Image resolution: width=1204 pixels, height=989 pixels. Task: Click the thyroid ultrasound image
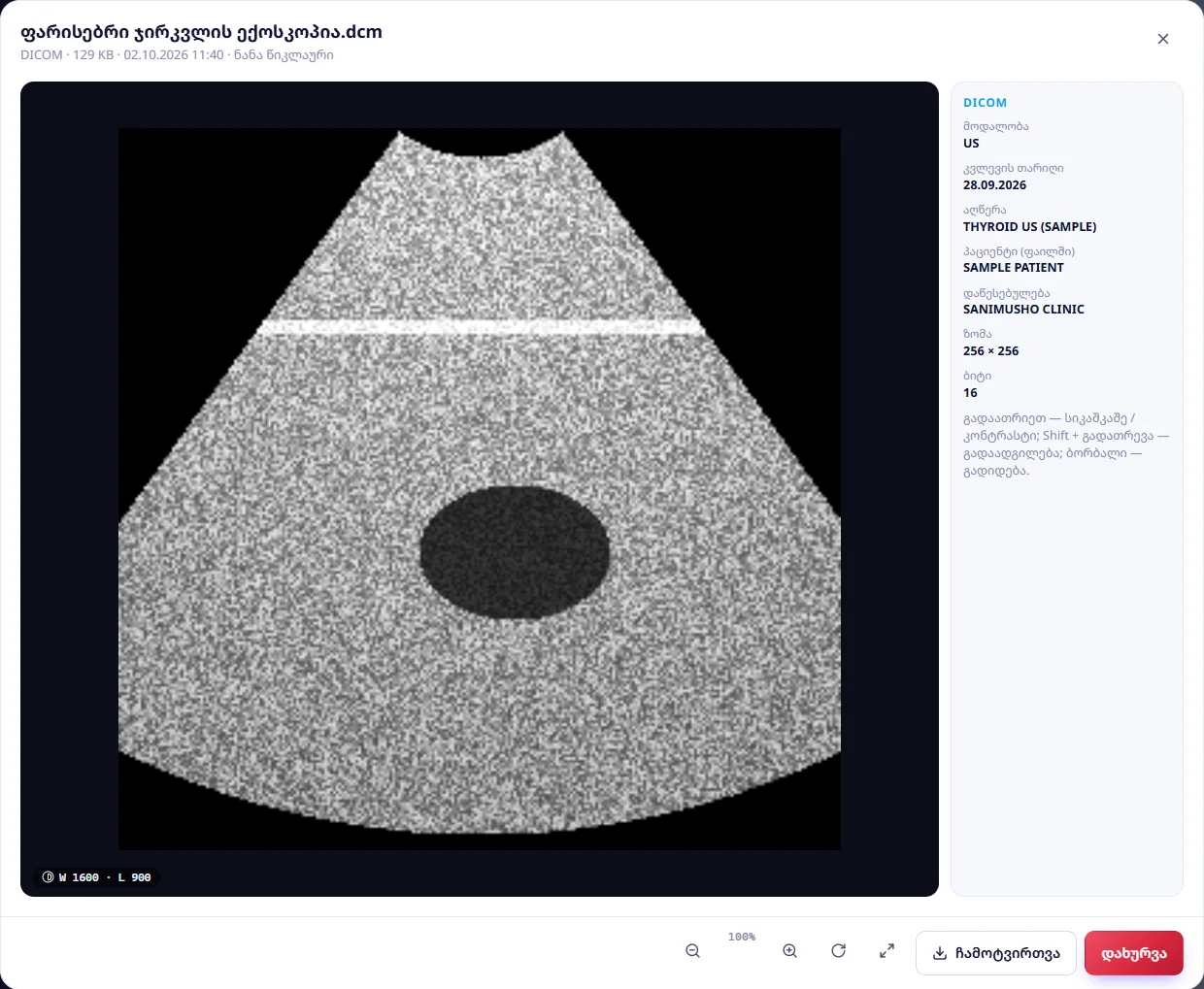coord(480,489)
